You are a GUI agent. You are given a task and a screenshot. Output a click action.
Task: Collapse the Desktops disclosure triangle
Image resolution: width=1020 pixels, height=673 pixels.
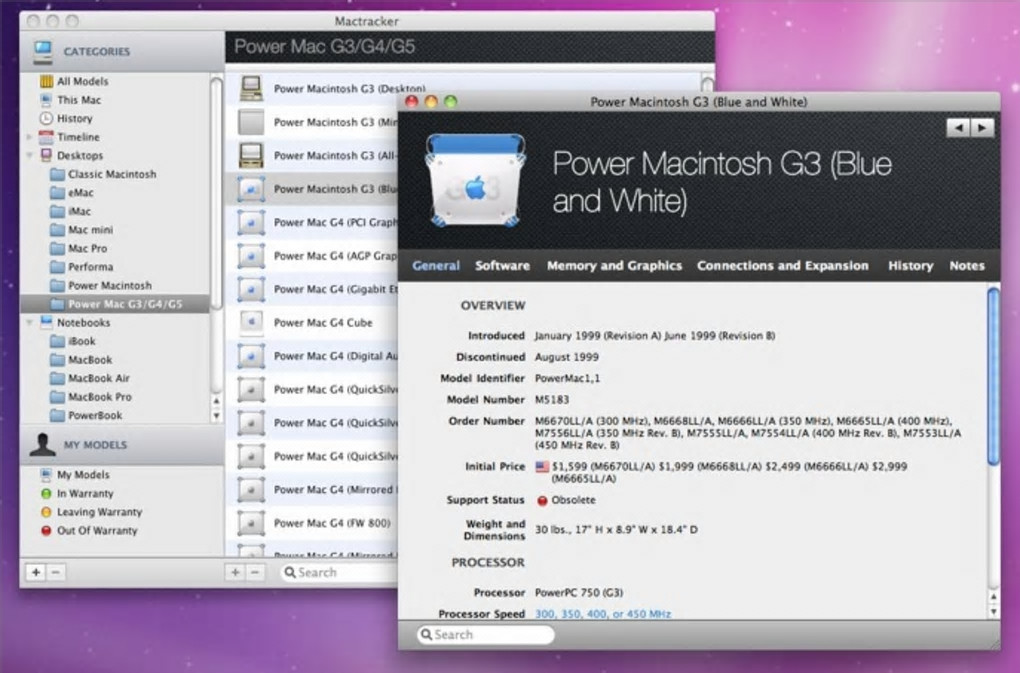[29, 155]
